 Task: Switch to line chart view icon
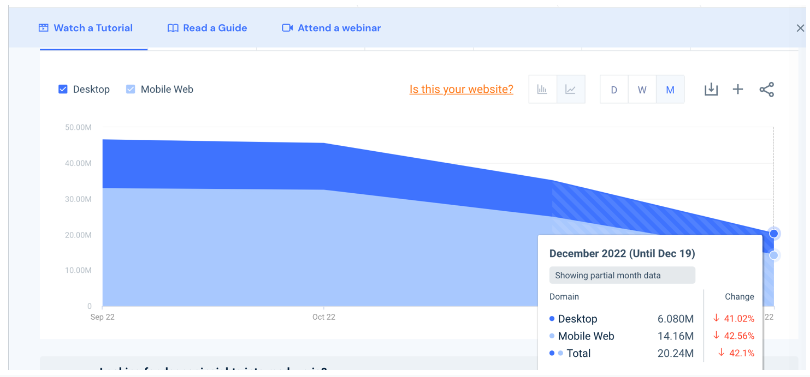571,89
